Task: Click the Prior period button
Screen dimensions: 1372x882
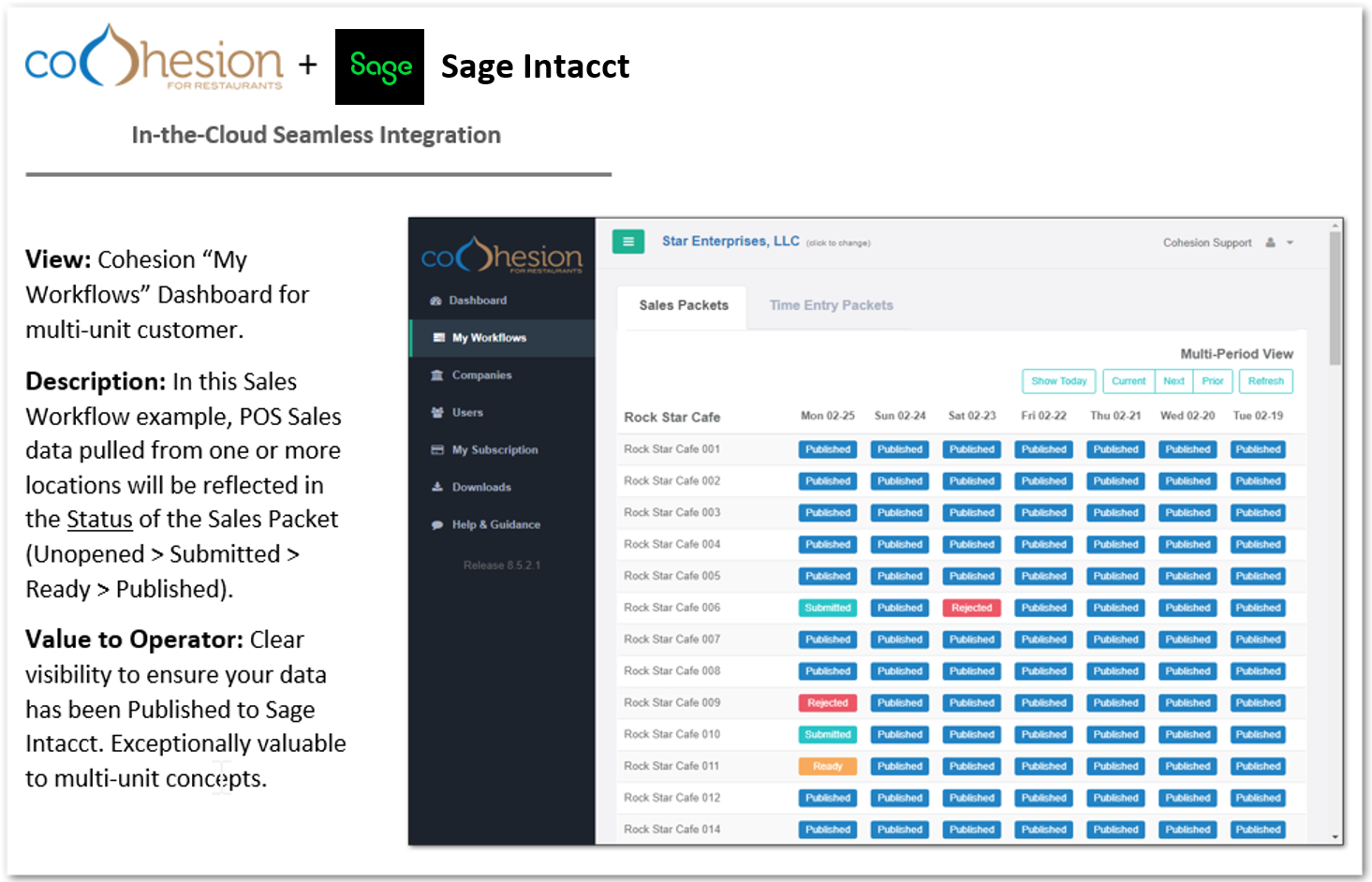Action: (1212, 381)
